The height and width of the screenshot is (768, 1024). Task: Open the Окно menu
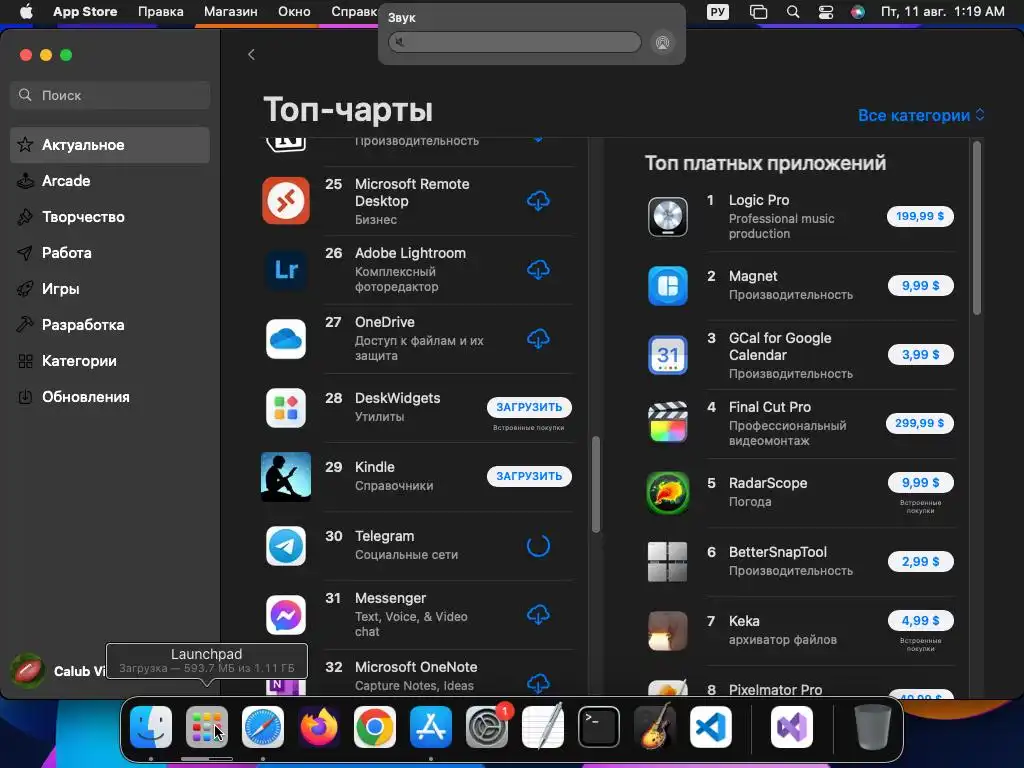[294, 12]
